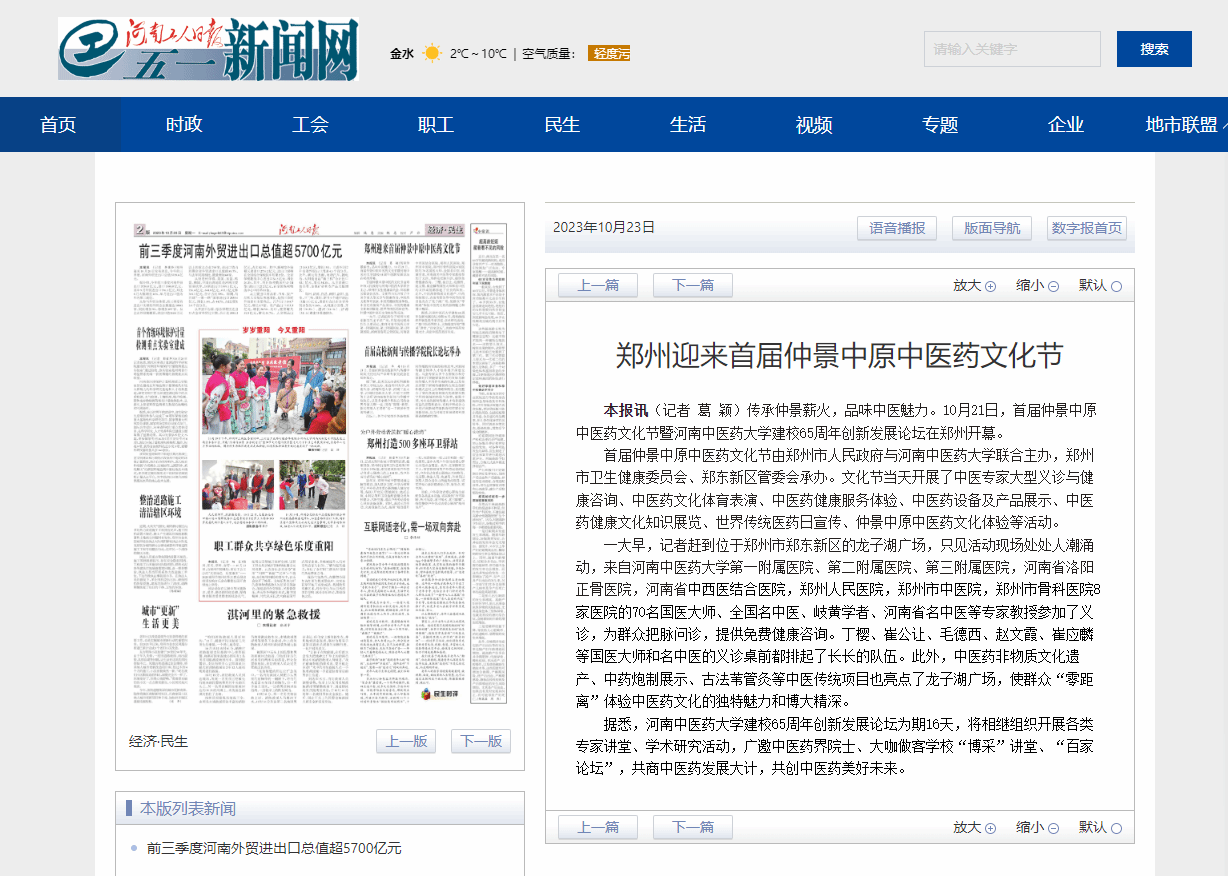Click the bottom 放大 zoom-in plus icon

pyautogui.click(x=990, y=828)
